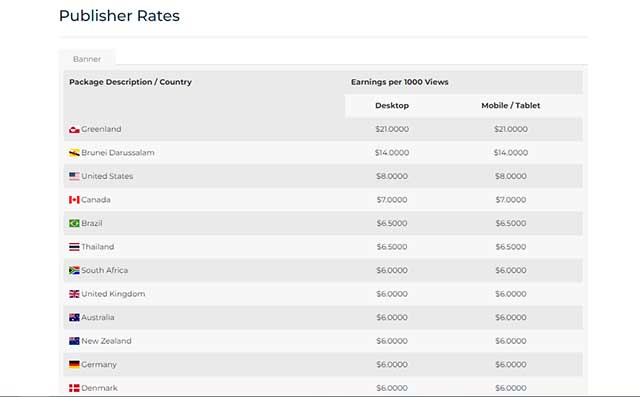This screenshot has width=640, height=397.
Task: Click the Mobile / Tablet column header
Action: (x=511, y=106)
